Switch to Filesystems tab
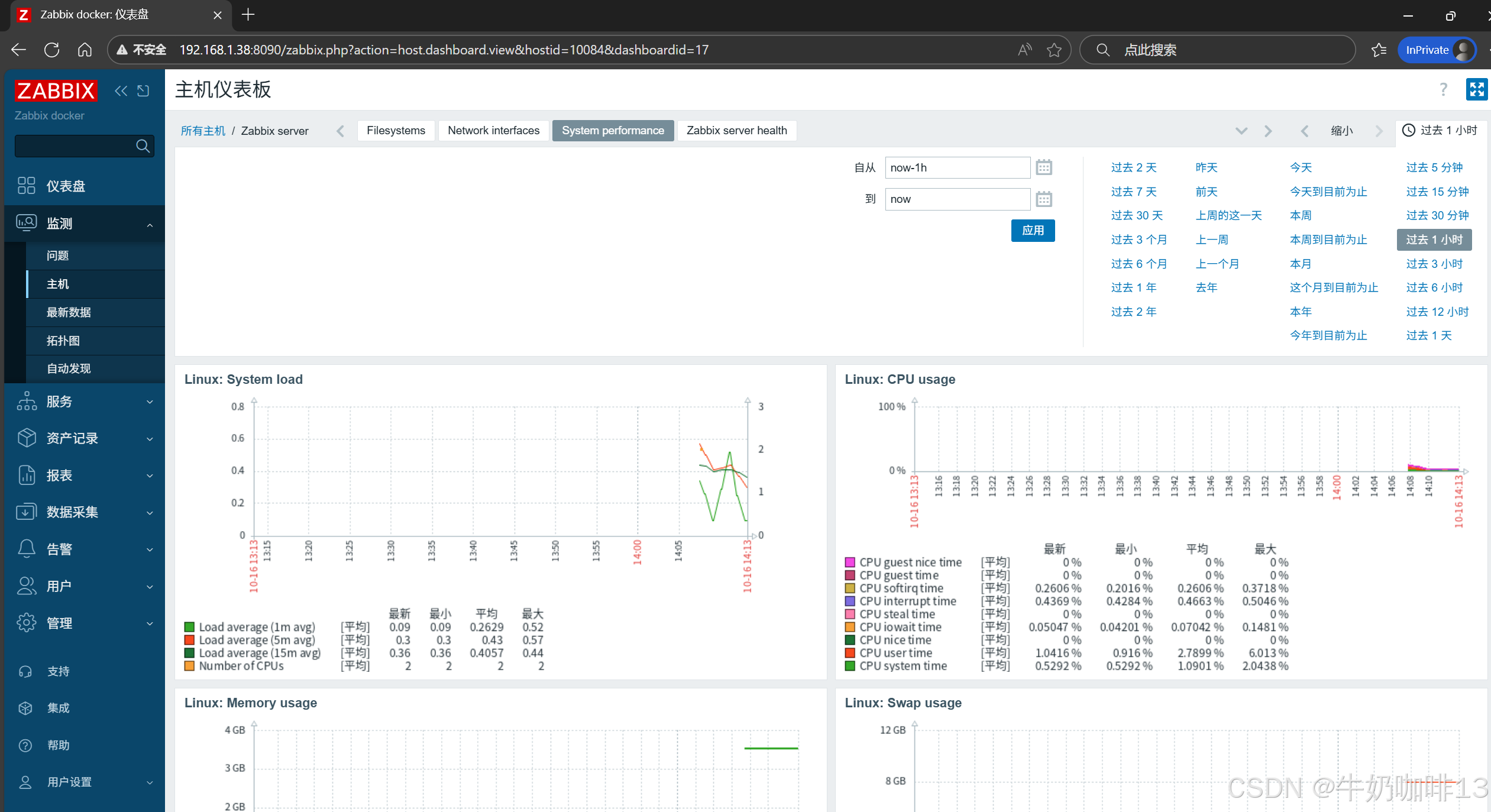 click(396, 131)
